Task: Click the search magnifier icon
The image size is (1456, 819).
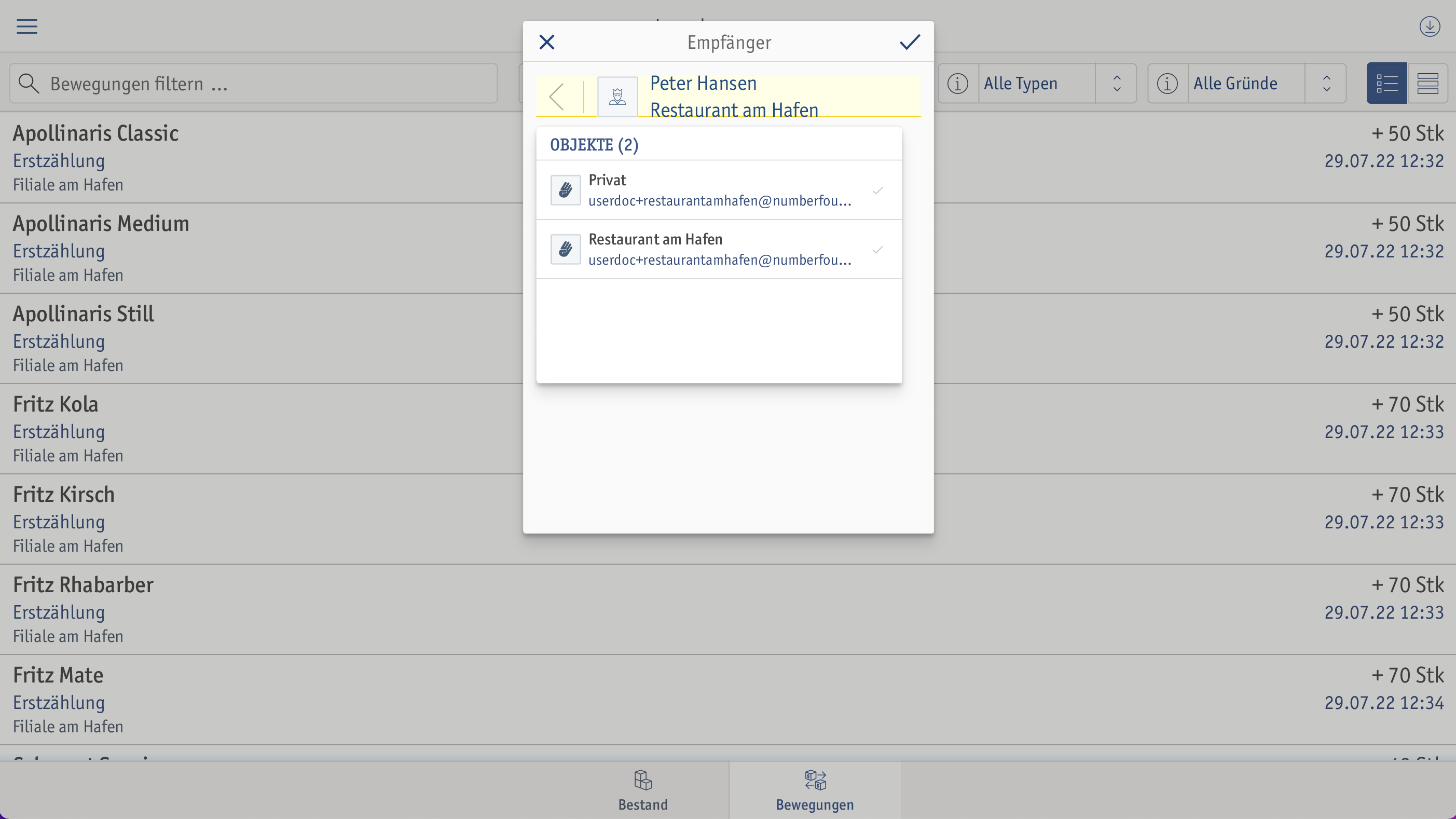Action: coord(28,83)
